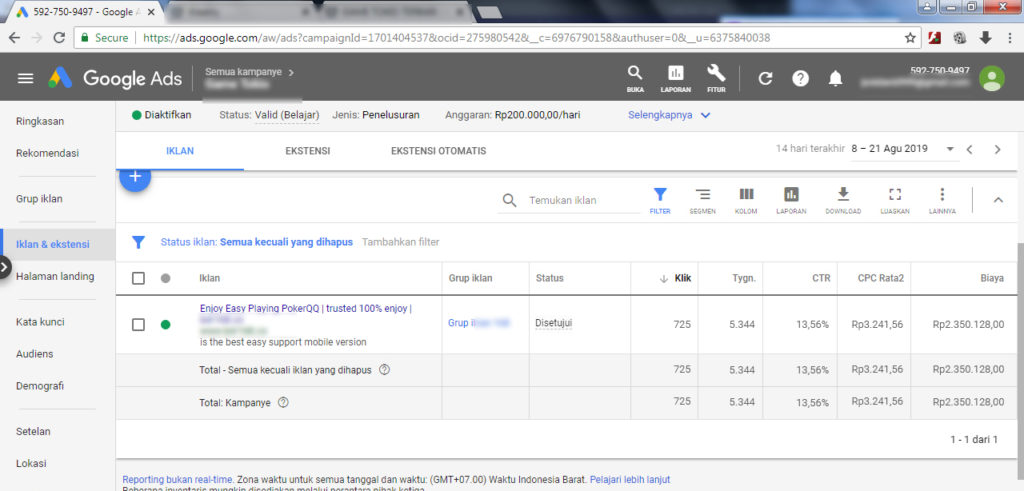Switch to the EKSTENSI OTOMATIS tab

[x=438, y=151]
